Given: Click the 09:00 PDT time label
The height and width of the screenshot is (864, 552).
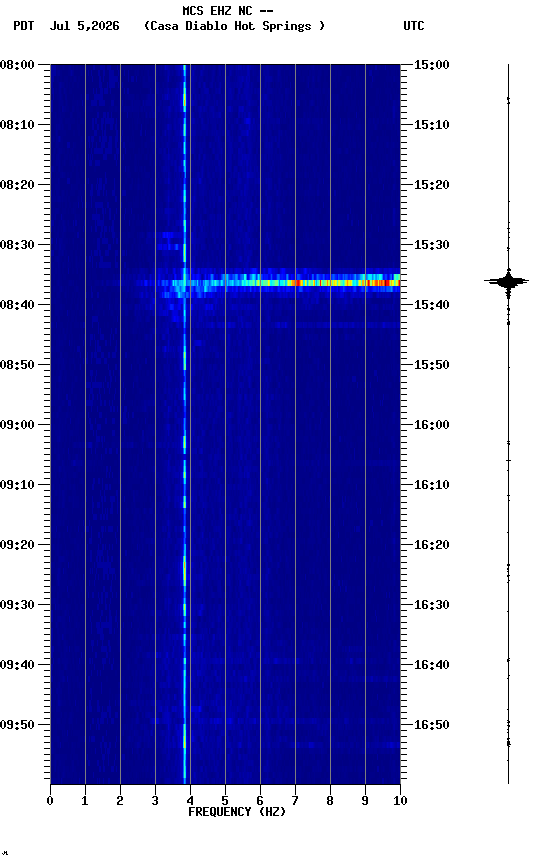Looking at the screenshot, I should click(x=17, y=425).
